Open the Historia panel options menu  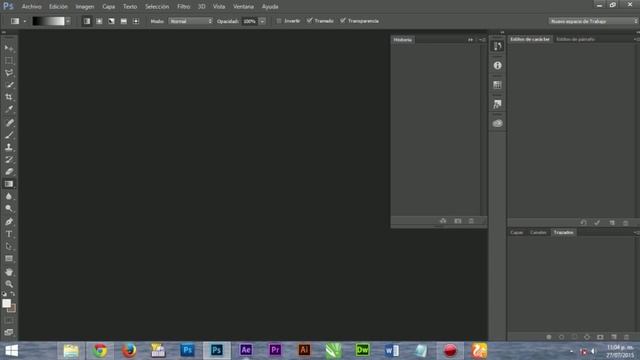point(482,40)
